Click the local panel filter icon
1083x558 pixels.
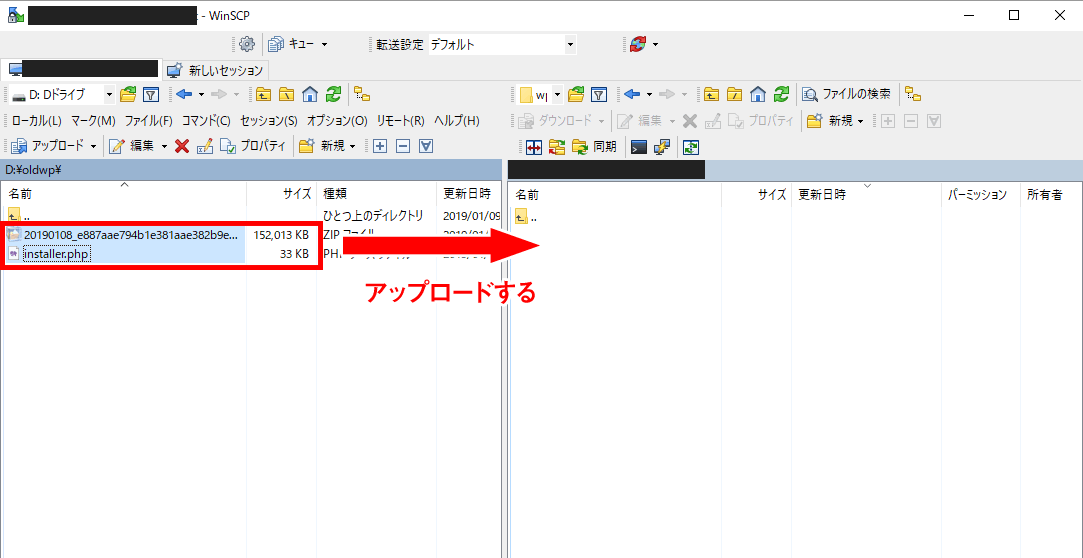[151, 95]
